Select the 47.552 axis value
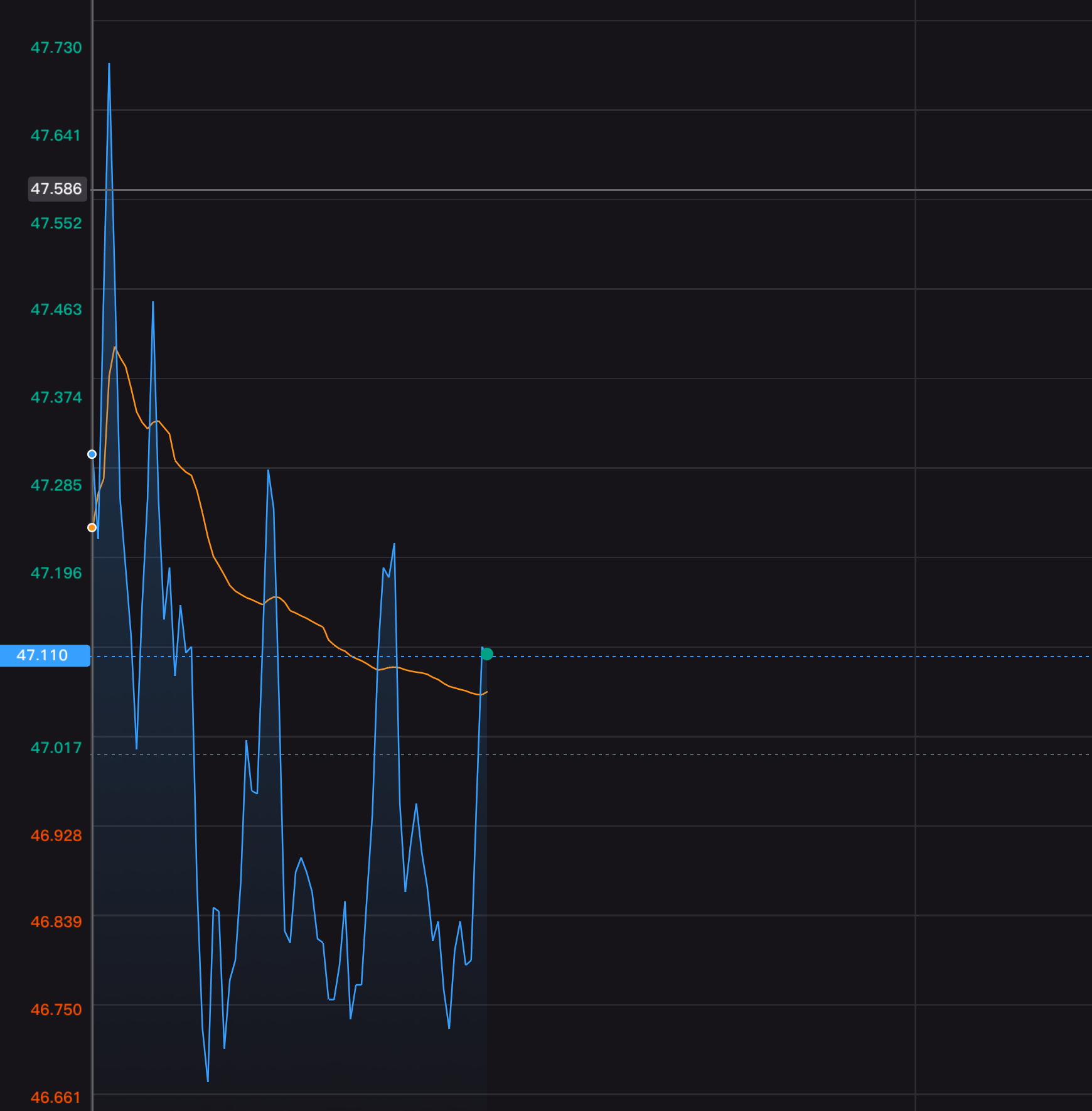This screenshot has width=1092, height=1111. tap(56, 223)
